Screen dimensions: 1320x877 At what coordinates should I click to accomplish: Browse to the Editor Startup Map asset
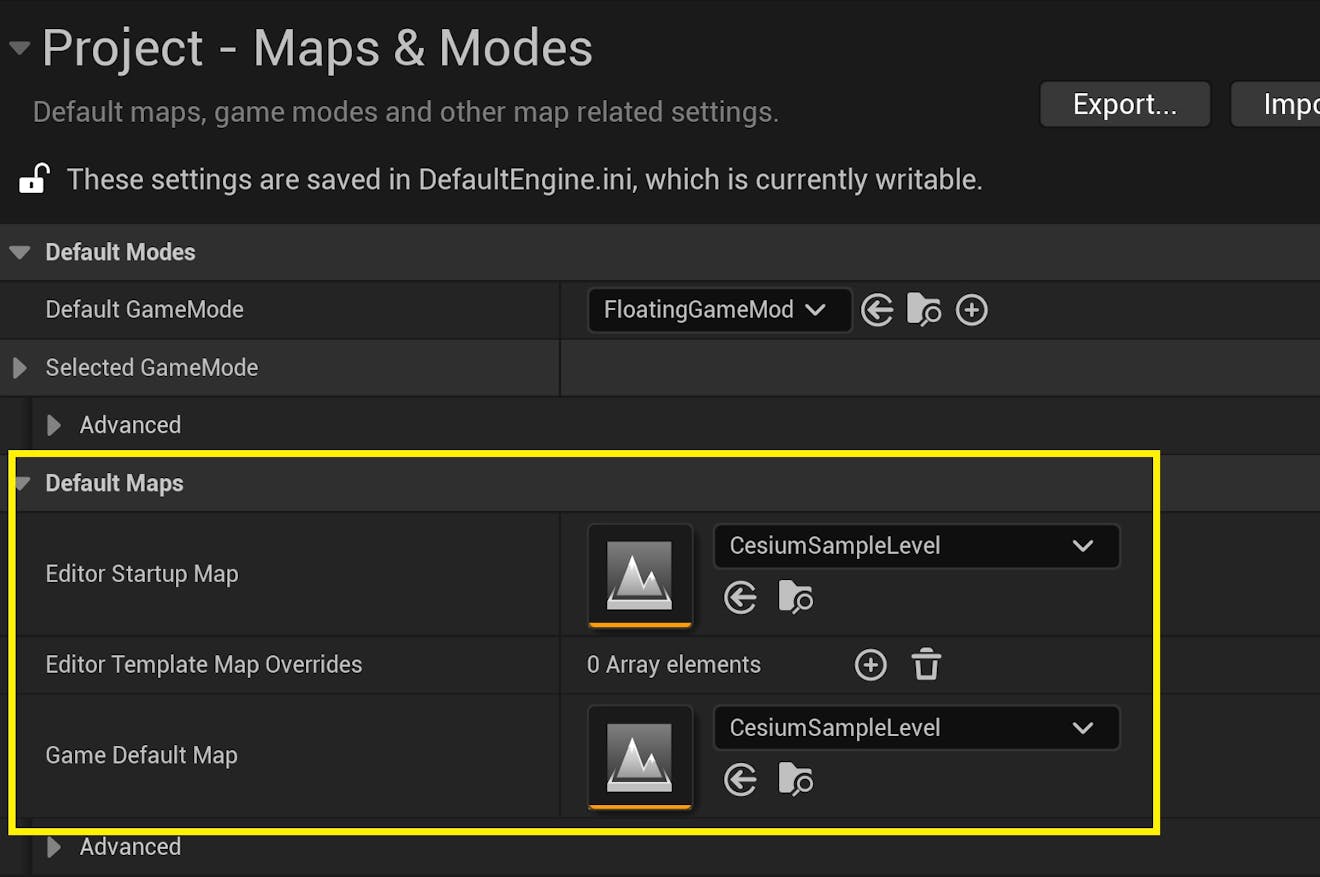(796, 597)
